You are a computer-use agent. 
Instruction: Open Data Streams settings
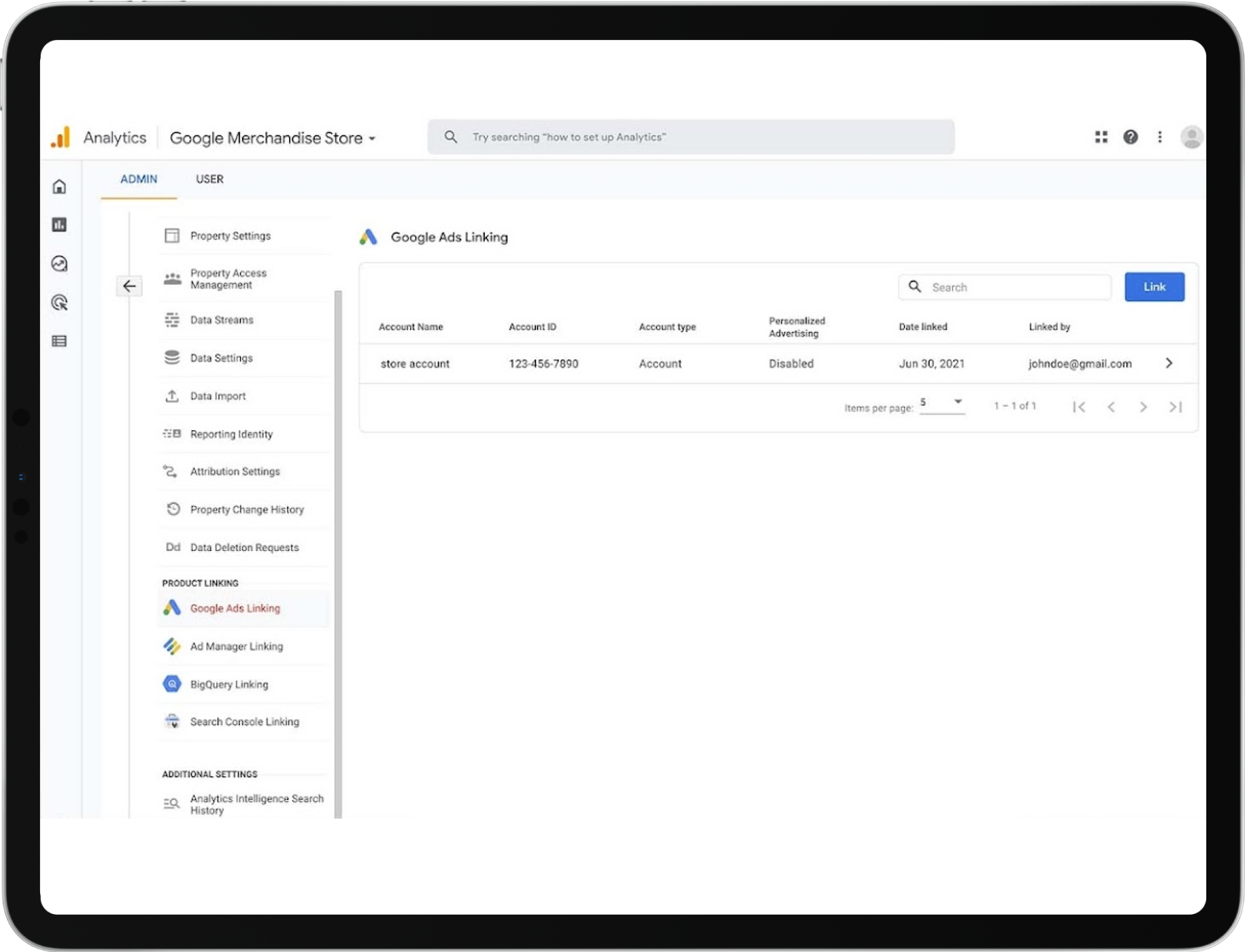click(x=221, y=320)
